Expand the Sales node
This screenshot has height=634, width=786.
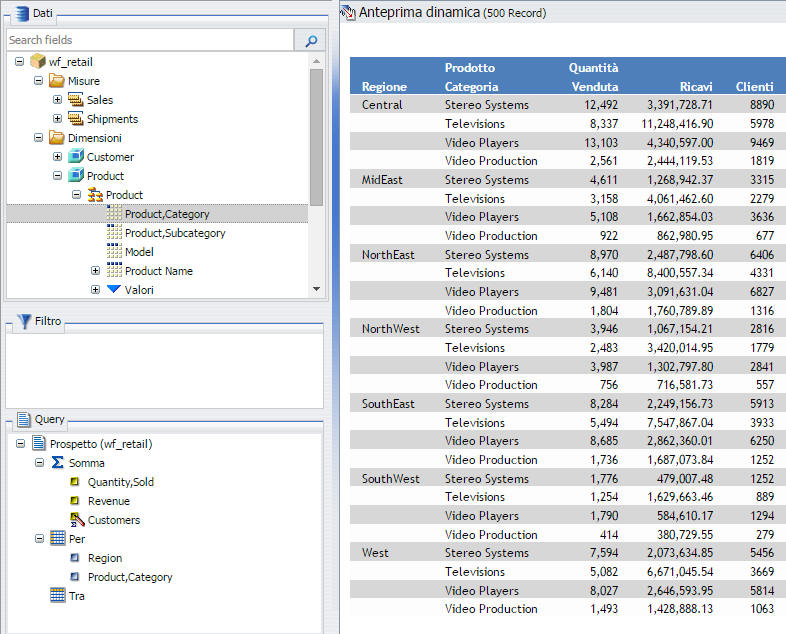pos(58,100)
